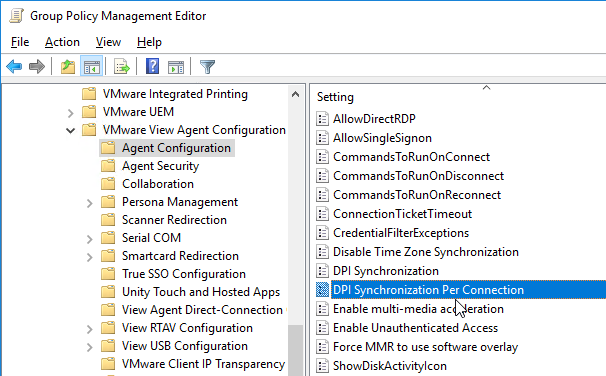Select the Agent Configuration tree item
Screen dimensions: 606x376
pyautogui.click(x=176, y=148)
